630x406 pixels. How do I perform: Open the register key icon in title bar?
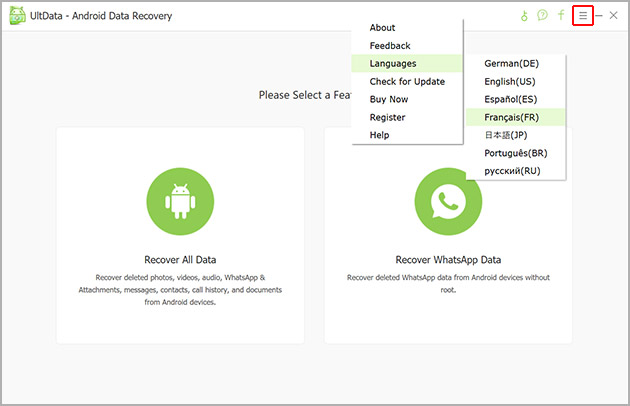click(x=524, y=16)
